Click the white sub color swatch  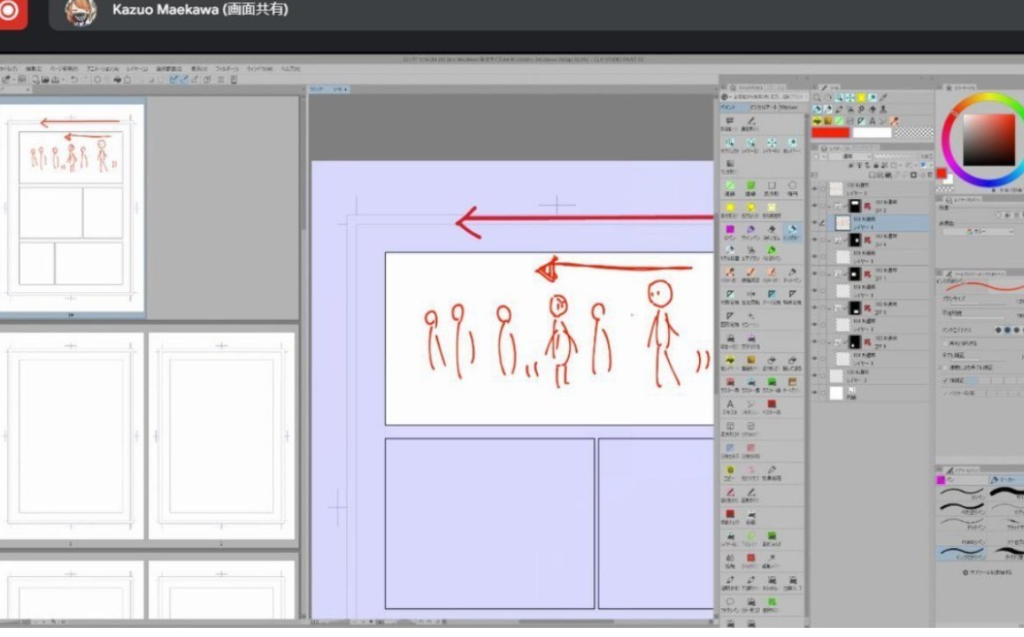872,133
